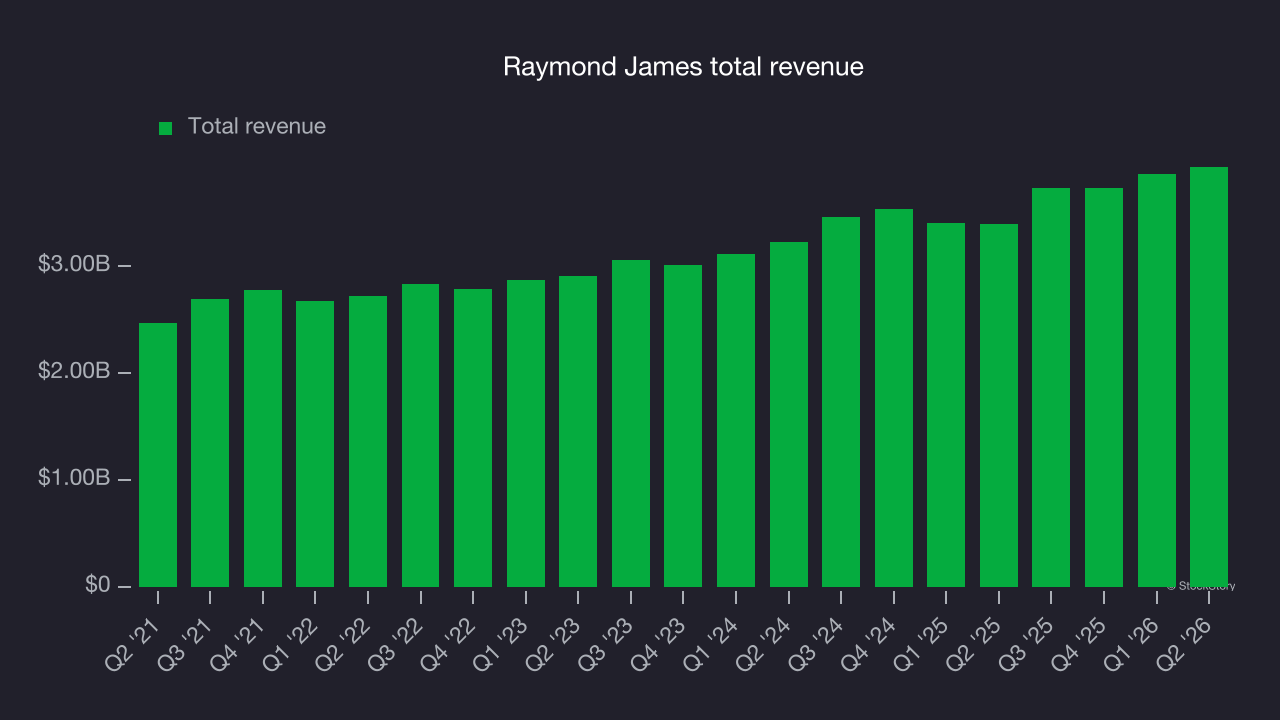
Task: Select the Q2 '24 revenue bar
Action: (789, 414)
